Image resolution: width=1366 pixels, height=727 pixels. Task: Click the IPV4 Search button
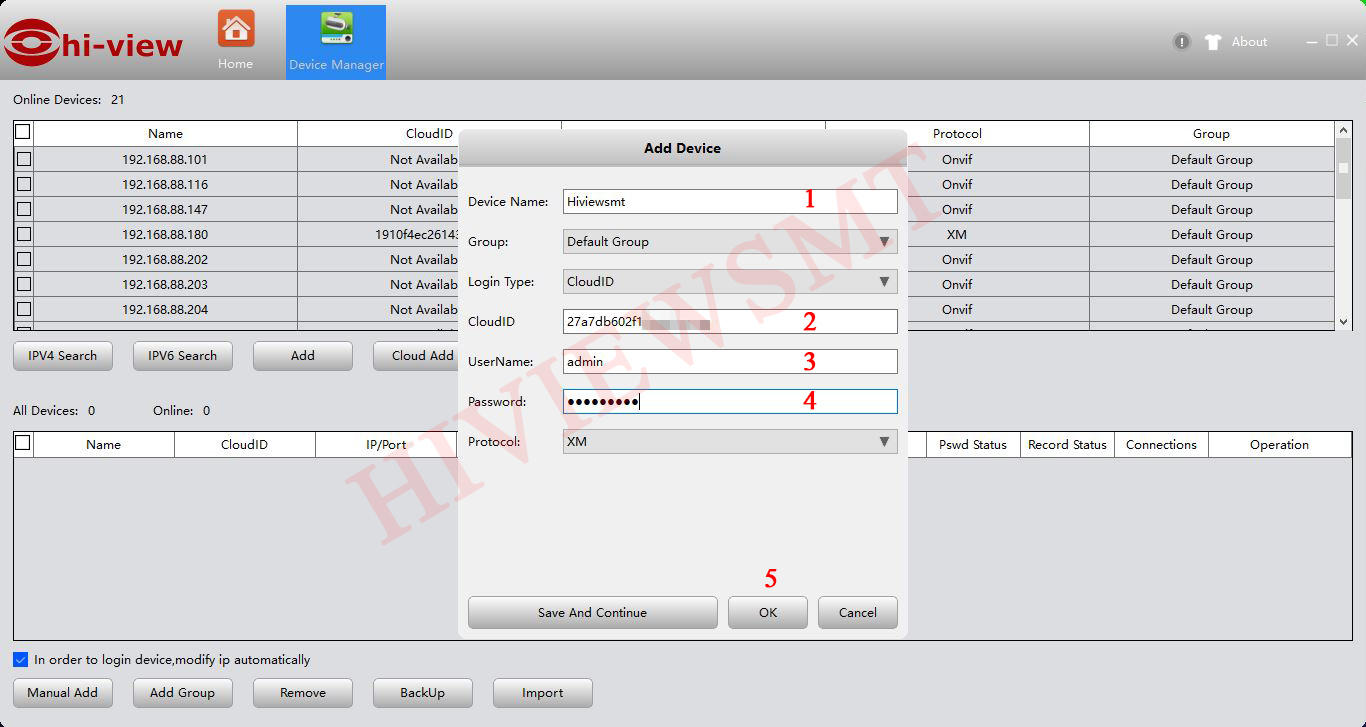click(63, 356)
